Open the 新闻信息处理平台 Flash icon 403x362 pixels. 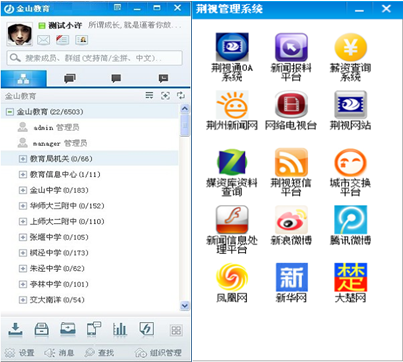(232, 220)
